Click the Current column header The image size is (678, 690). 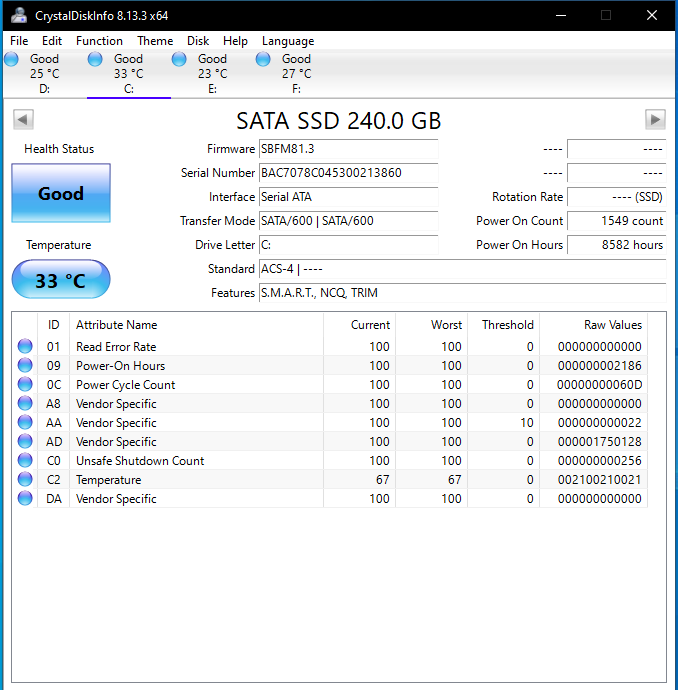tap(359, 325)
